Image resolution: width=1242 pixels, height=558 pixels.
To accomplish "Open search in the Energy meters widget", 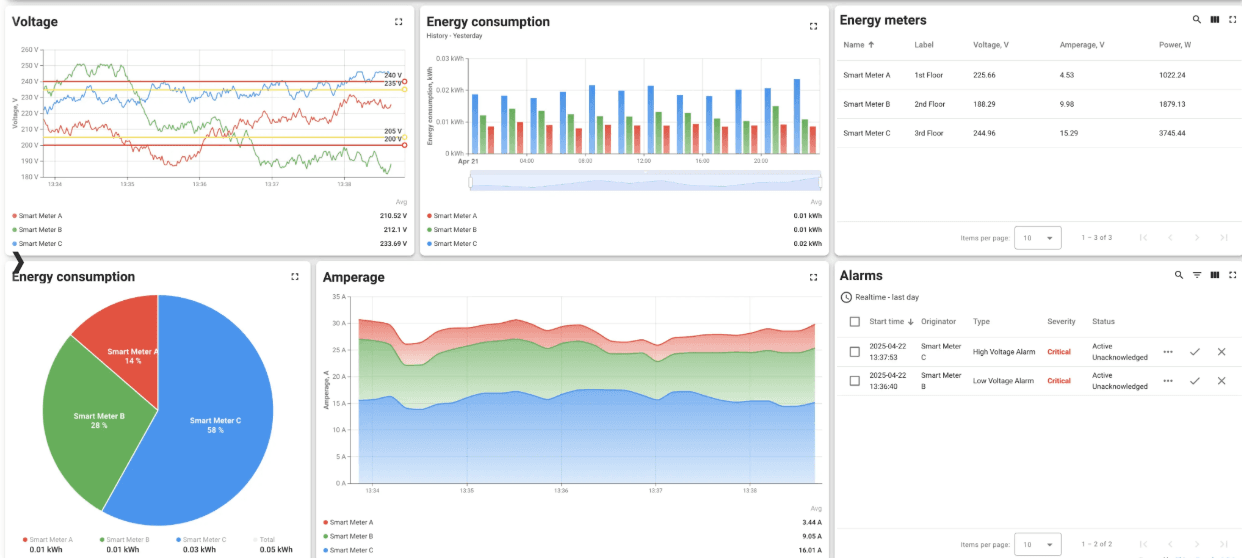I will (x=1197, y=19).
